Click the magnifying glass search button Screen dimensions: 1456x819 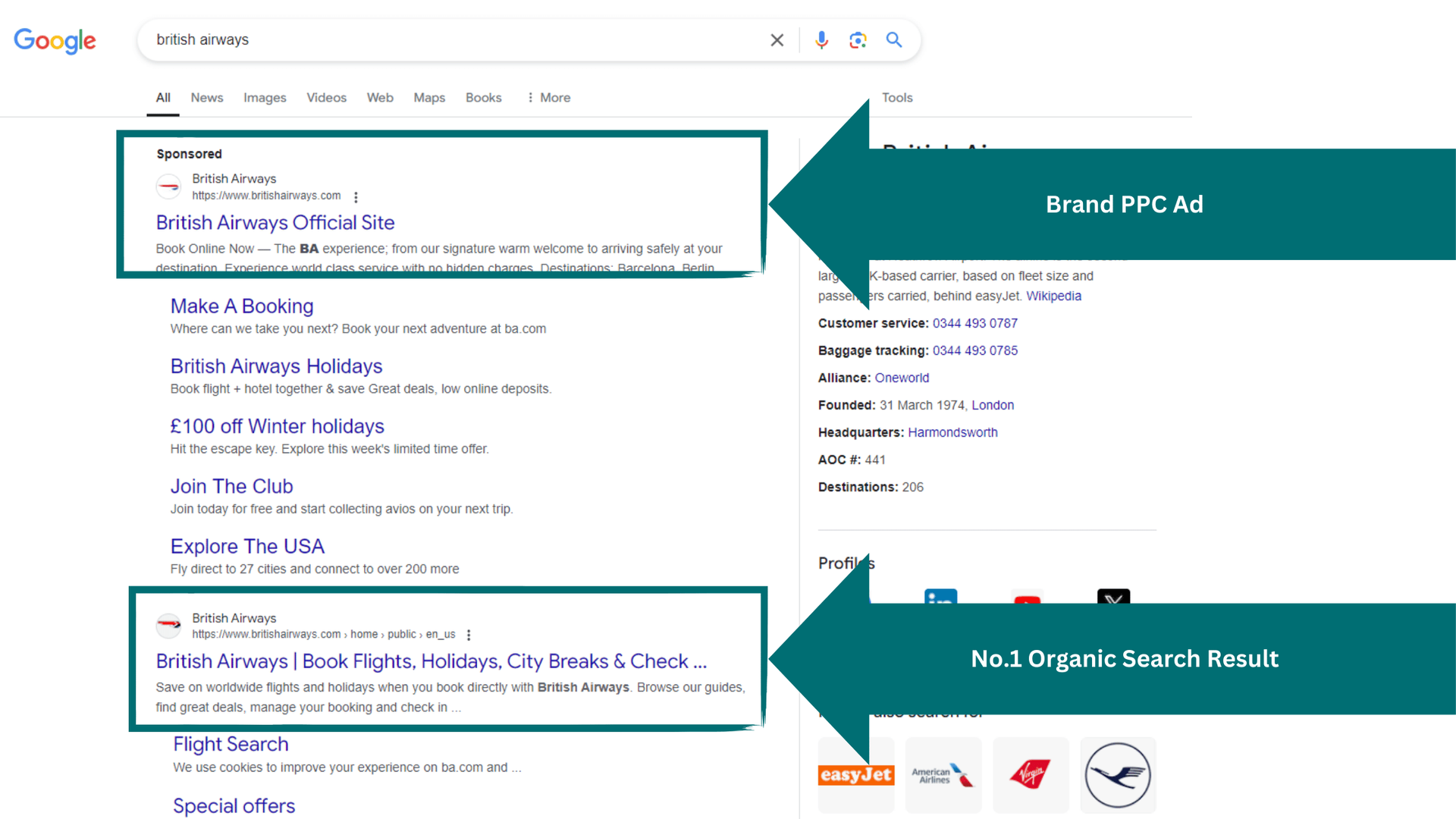(x=894, y=40)
